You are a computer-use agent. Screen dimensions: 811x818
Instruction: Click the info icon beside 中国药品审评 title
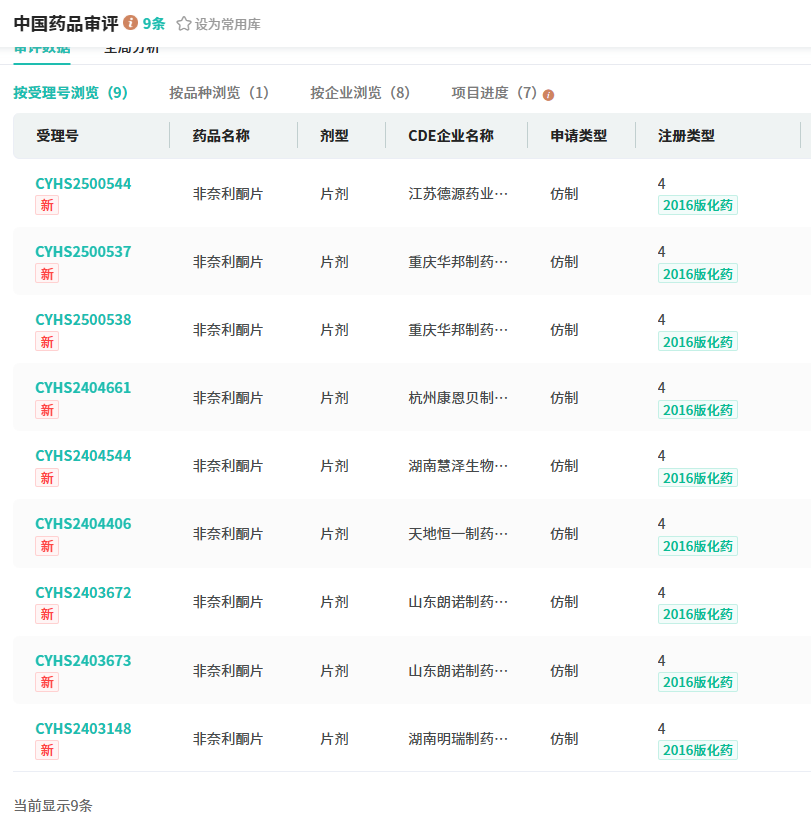tap(131, 23)
